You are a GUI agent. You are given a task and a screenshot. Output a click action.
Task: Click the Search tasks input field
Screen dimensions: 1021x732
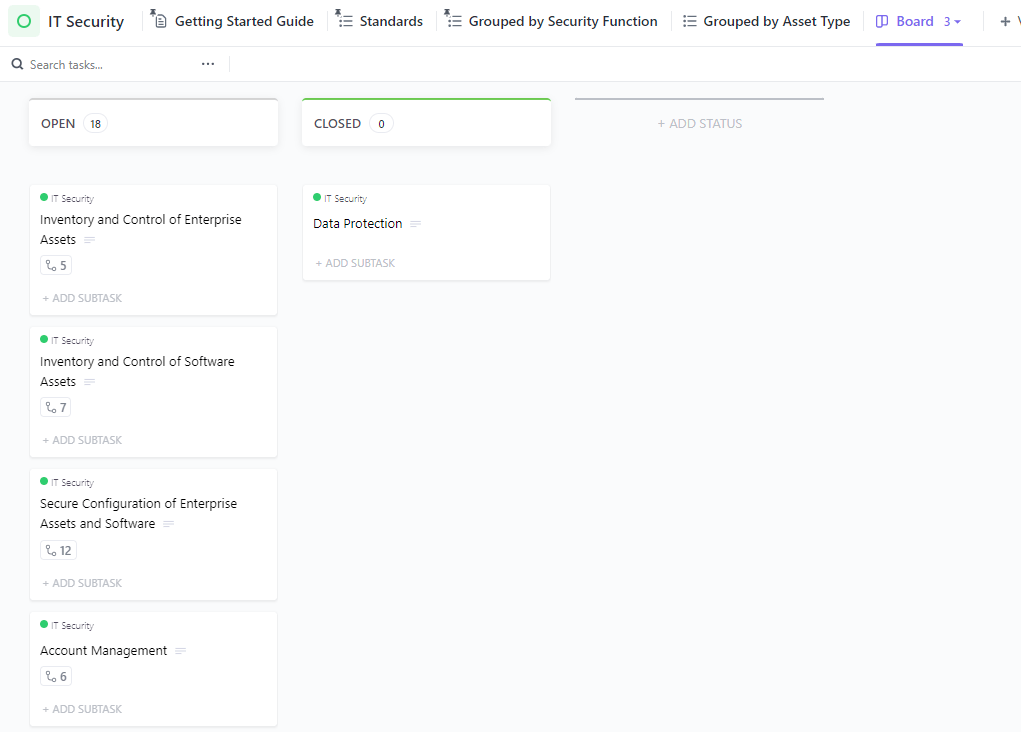coord(110,64)
